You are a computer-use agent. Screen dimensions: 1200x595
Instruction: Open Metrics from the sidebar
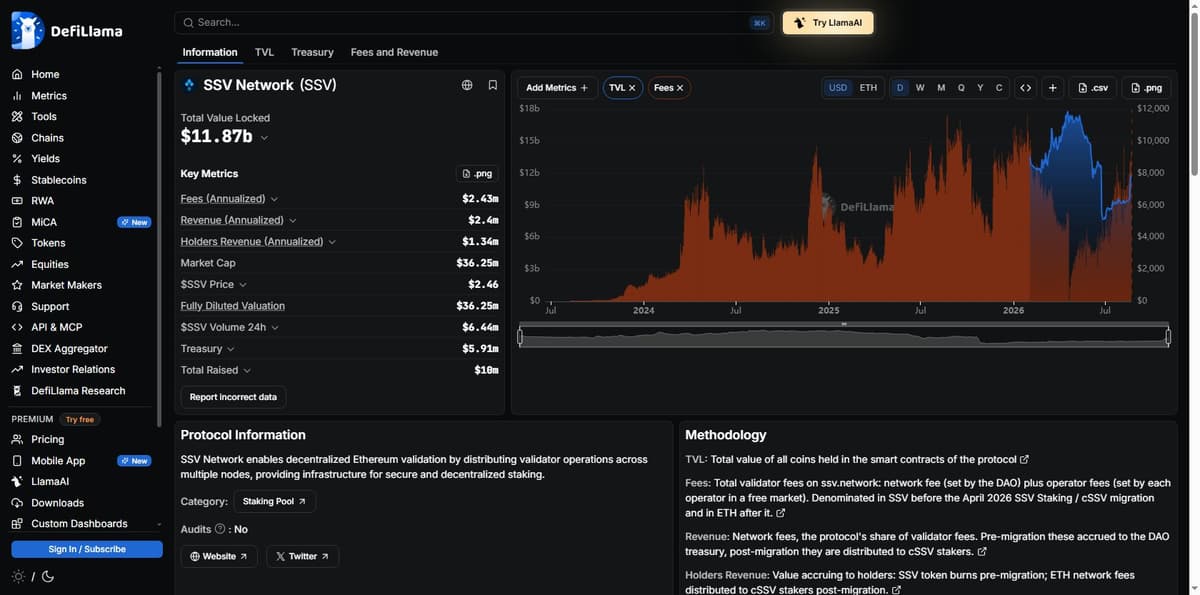click(48, 96)
